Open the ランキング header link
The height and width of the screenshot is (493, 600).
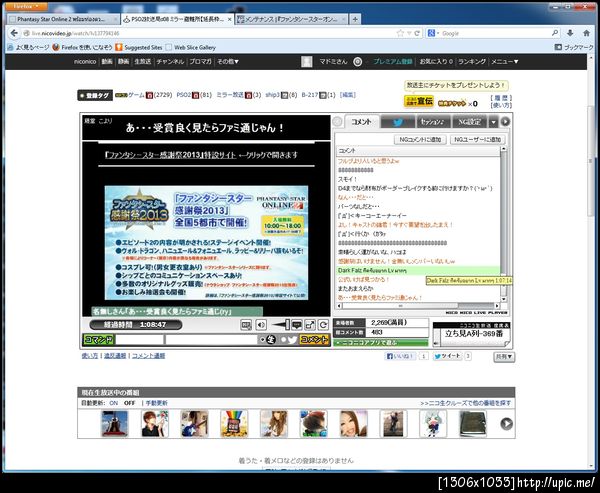(x=472, y=61)
